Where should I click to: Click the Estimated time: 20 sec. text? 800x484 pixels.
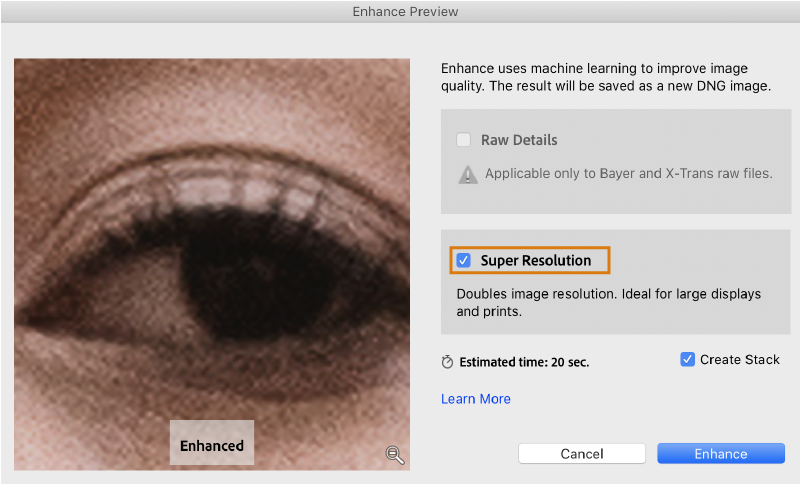524,362
